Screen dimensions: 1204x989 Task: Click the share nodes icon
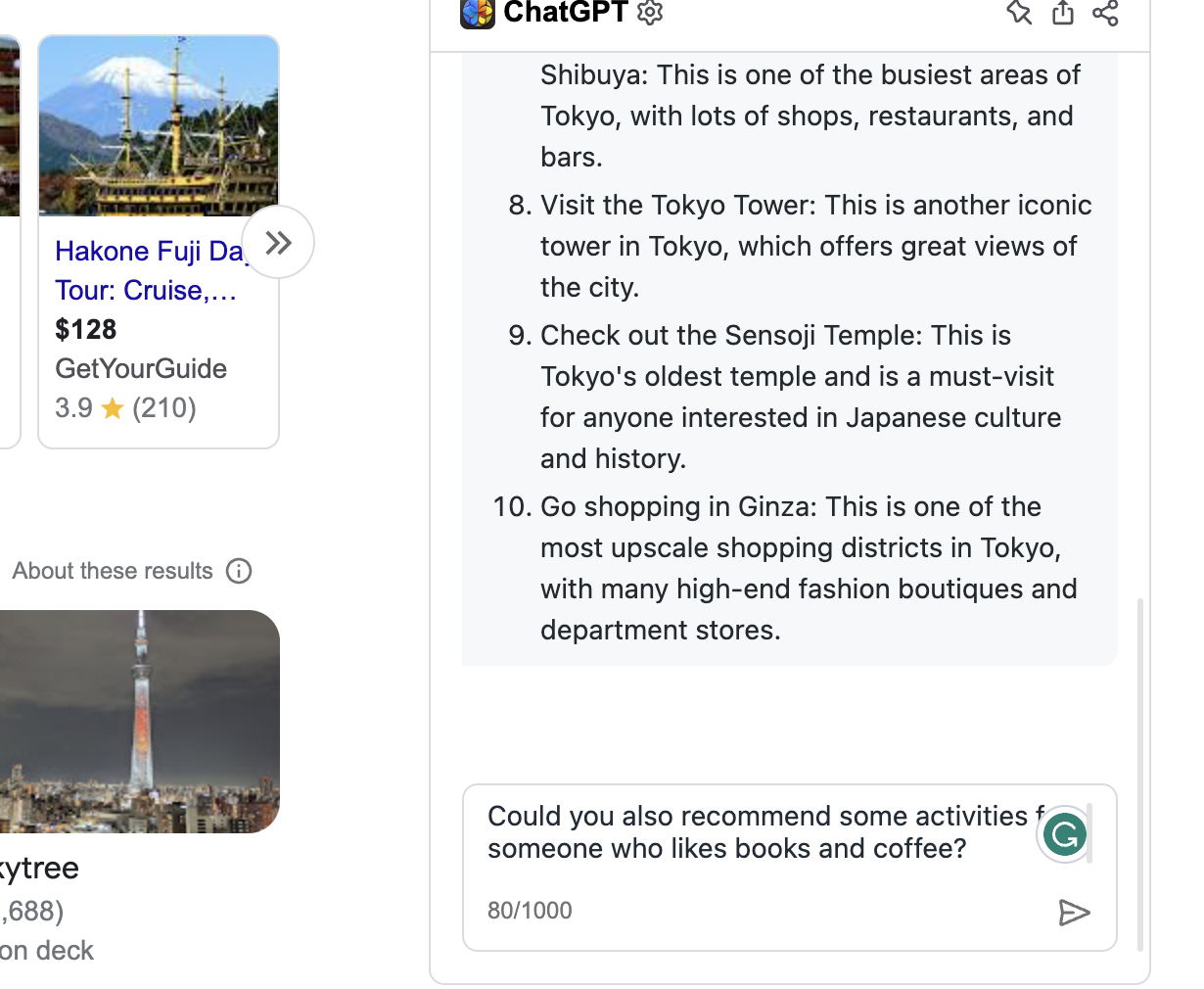coord(1106,13)
